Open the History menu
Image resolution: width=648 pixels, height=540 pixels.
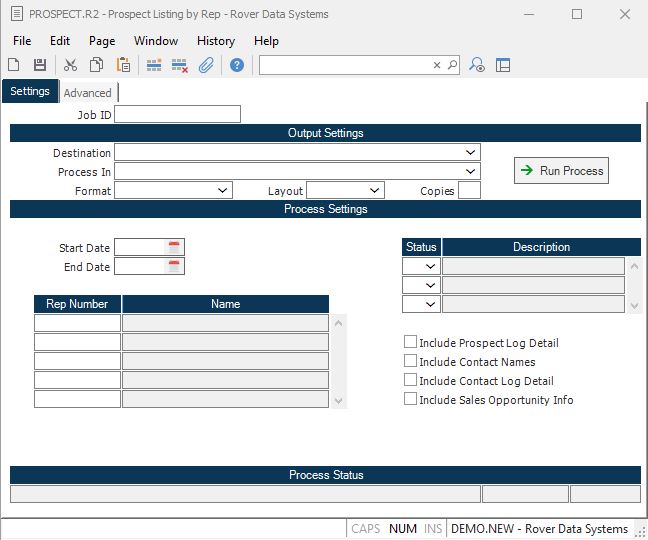215,41
